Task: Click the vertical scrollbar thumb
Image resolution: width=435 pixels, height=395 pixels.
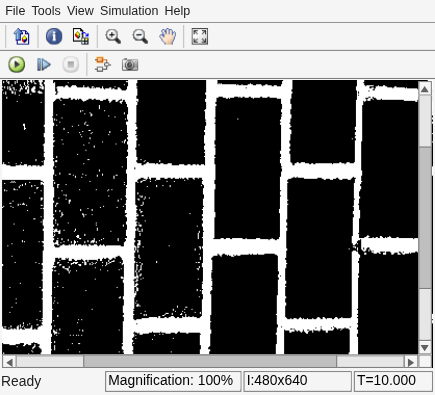Action: 425,217
